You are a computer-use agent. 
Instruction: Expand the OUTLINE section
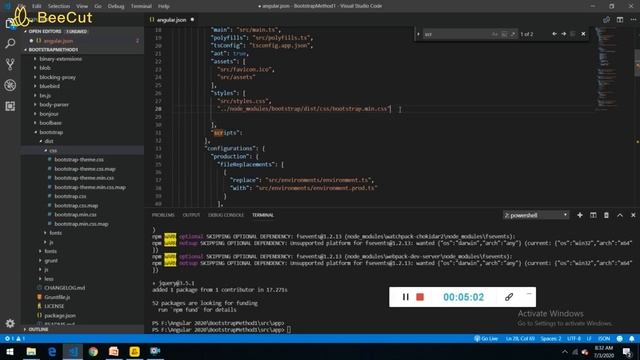[x=38, y=329]
